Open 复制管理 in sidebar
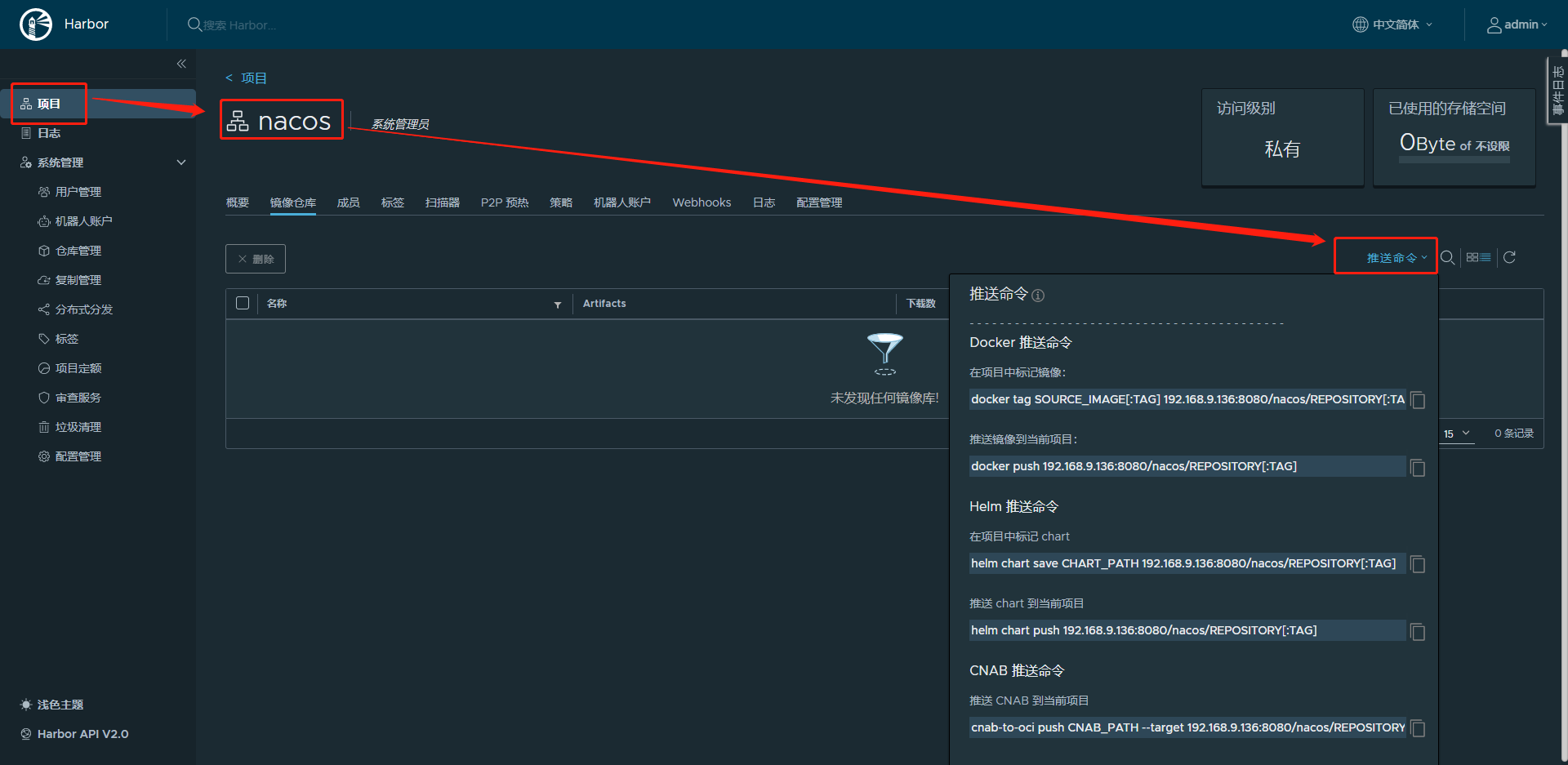Image resolution: width=1568 pixels, height=765 pixels. pyautogui.click(x=78, y=280)
